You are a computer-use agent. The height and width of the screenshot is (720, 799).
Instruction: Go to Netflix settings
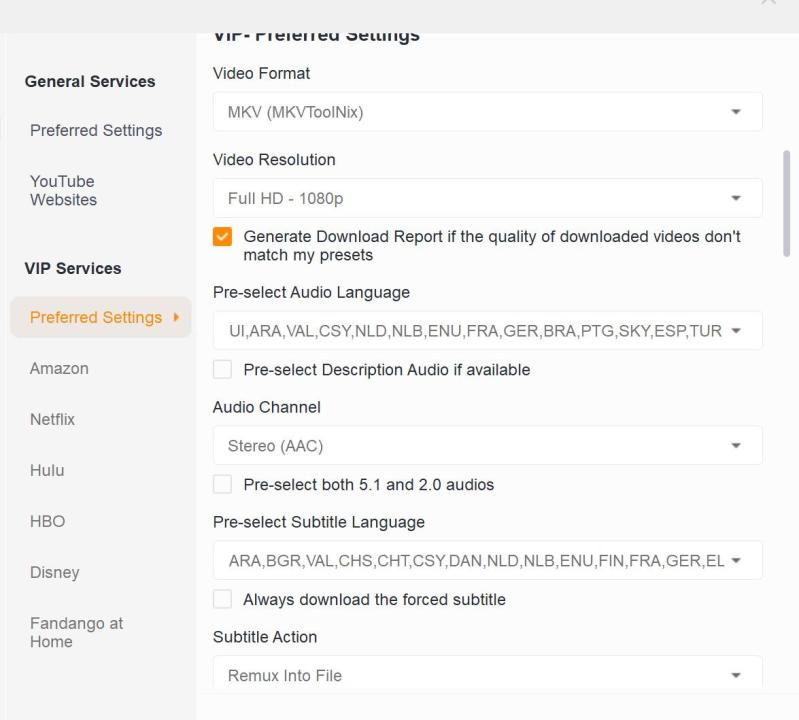tap(53, 419)
